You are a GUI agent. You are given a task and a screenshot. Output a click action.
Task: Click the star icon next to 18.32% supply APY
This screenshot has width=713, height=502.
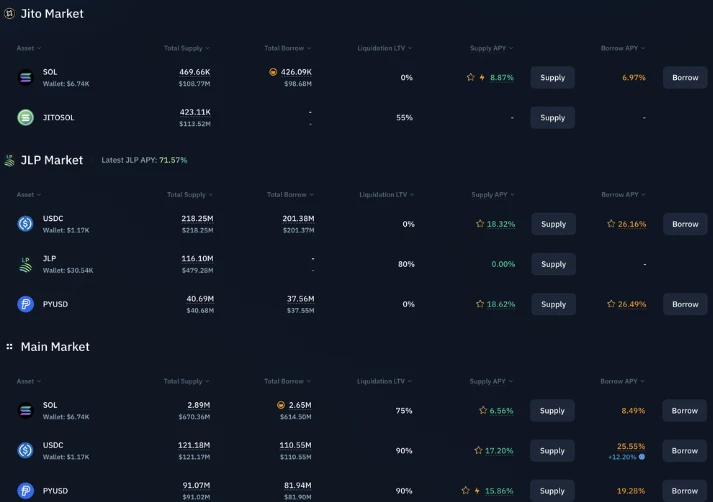click(x=480, y=224)
